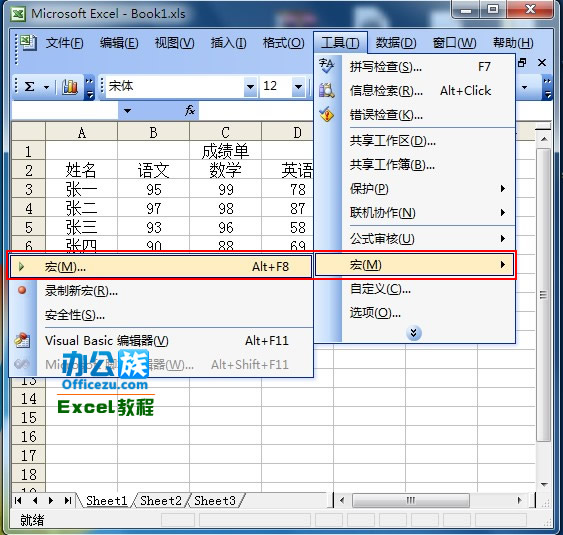Select row 3 header

pos(28,189)
